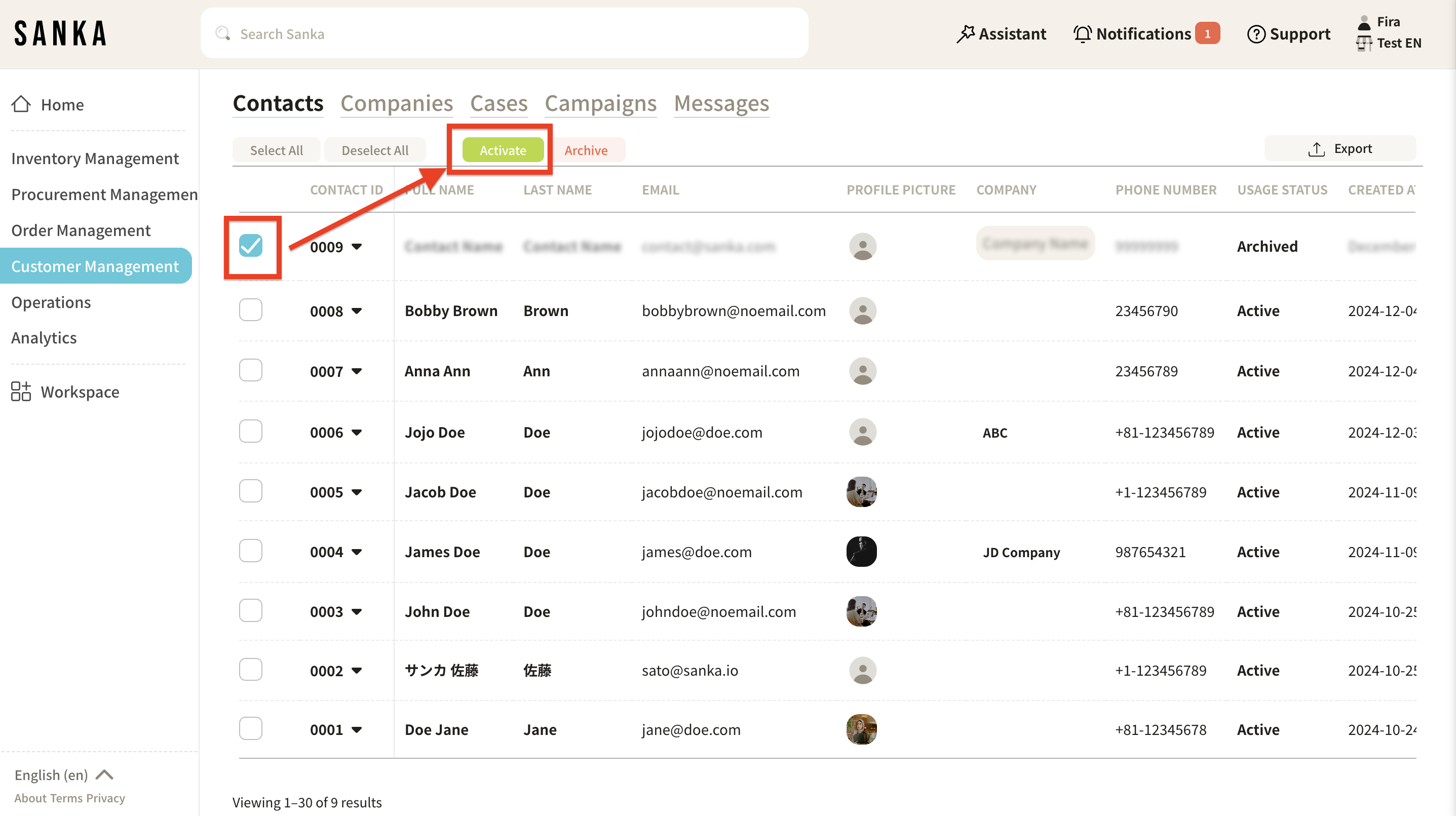Click Jacob Doe's profile picture thumbnail
Image resolution: width=1456 pixels, height=816 pixels.
point(861,492)
